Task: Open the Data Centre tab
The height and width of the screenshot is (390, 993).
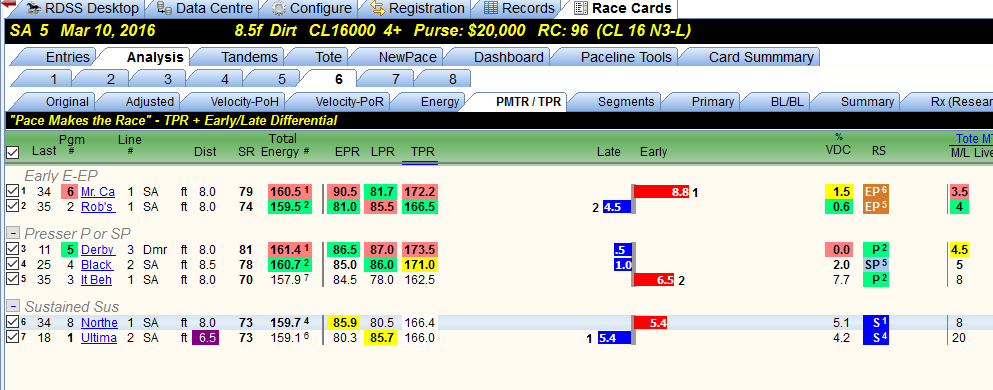Action: [205, 8]
